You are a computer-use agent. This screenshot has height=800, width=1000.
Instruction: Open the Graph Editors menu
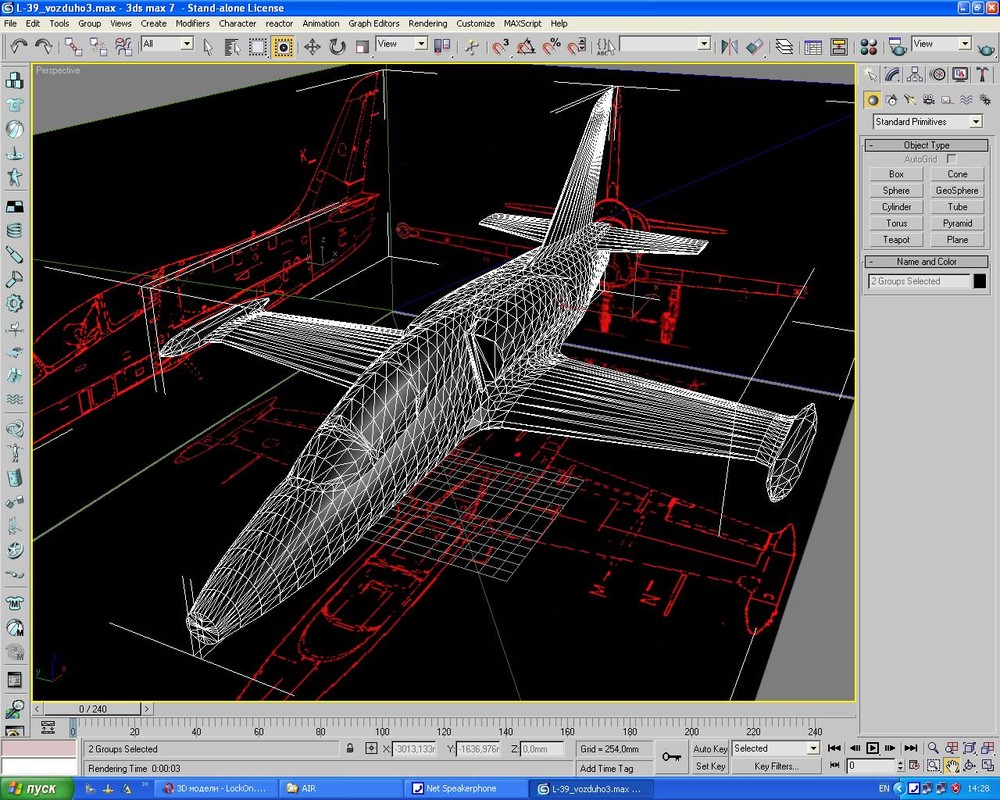coord(373,23)
